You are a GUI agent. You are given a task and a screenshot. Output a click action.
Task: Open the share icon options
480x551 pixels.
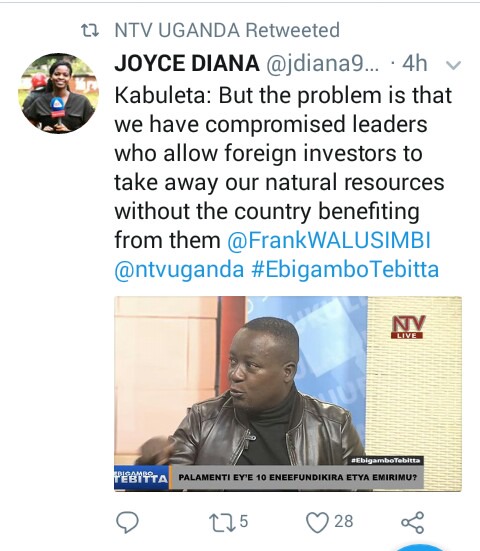tap(413, 522)
